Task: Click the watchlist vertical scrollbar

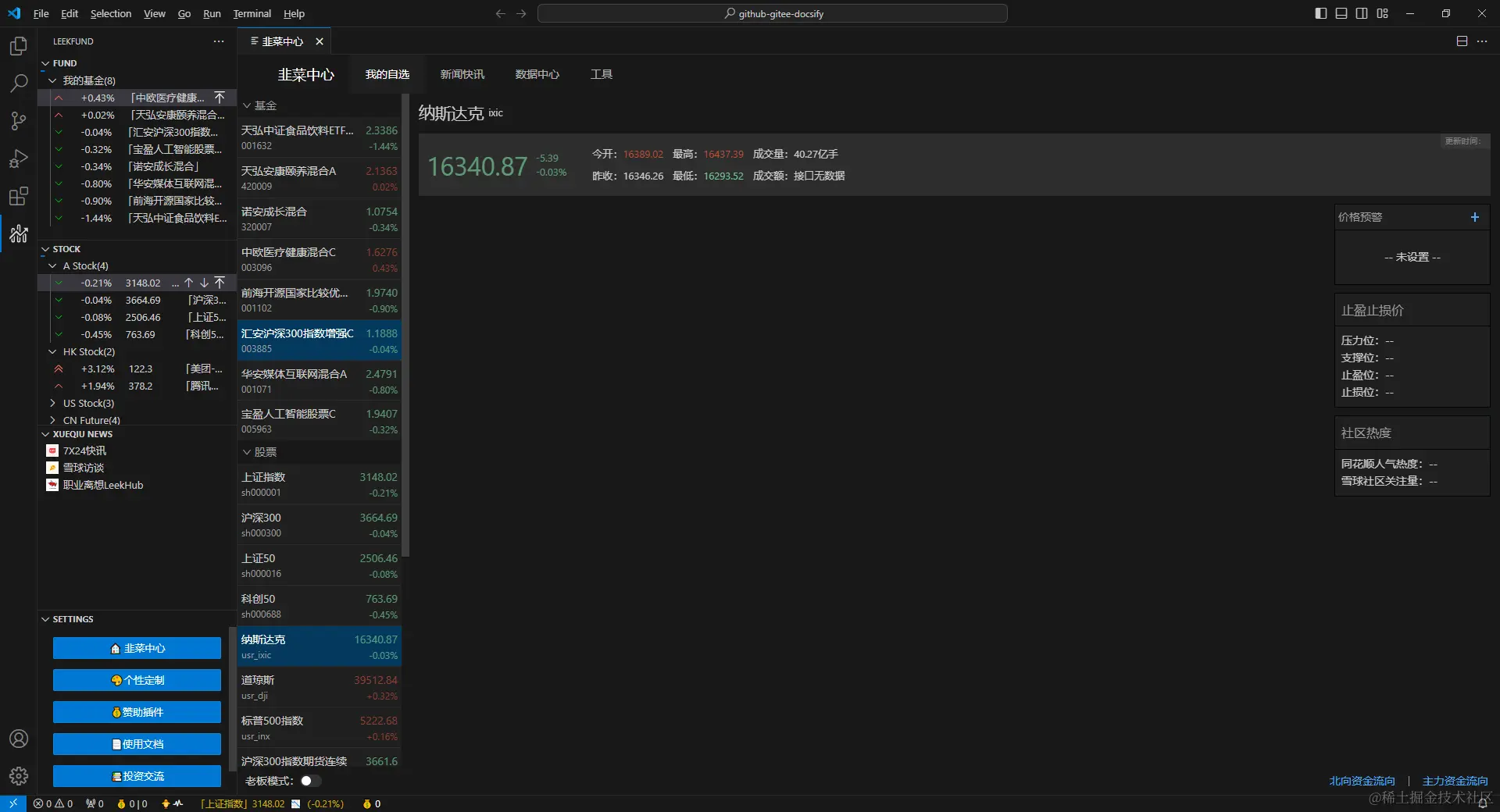Action: click(405, 325)
